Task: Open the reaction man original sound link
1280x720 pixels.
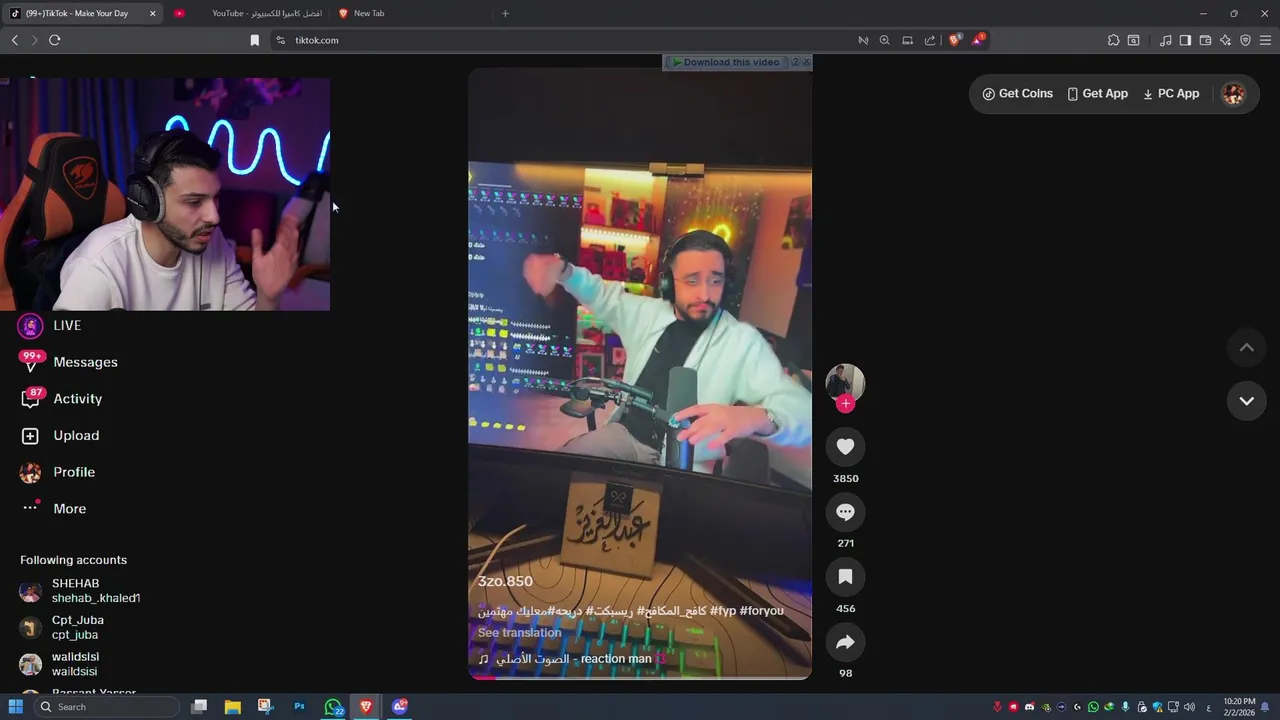Action: [x=573, y=659]
